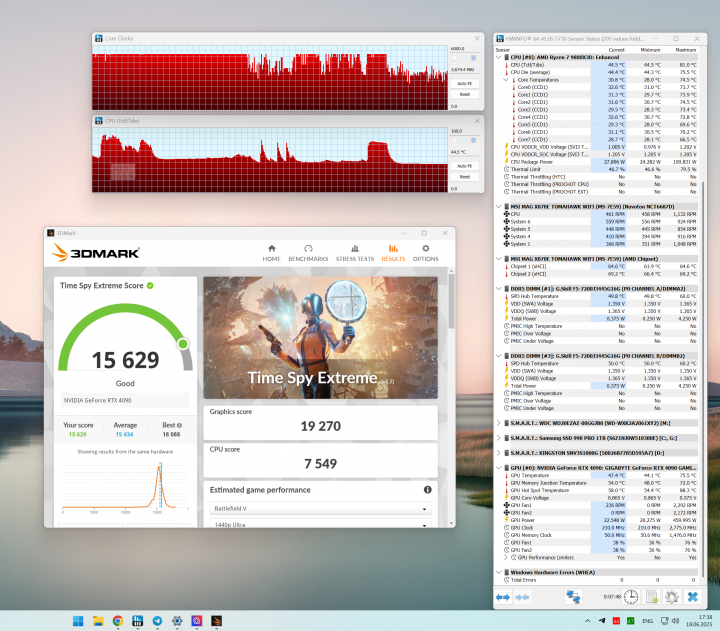Click Auto-Fit in the CPU (Tctl/Tdie) window

pyautogui.click(x=465, y=166)
